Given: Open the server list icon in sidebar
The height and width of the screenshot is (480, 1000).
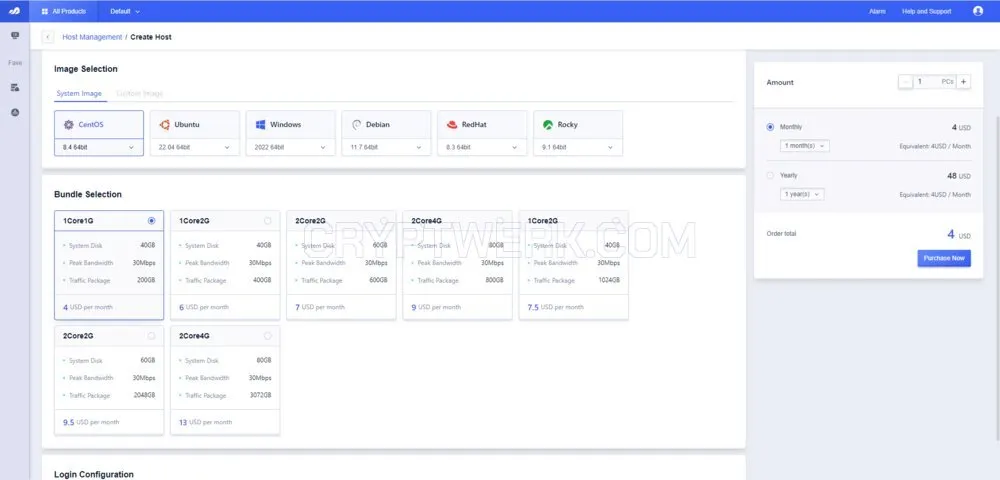Looking at the screenshot, I should point(15,87).
